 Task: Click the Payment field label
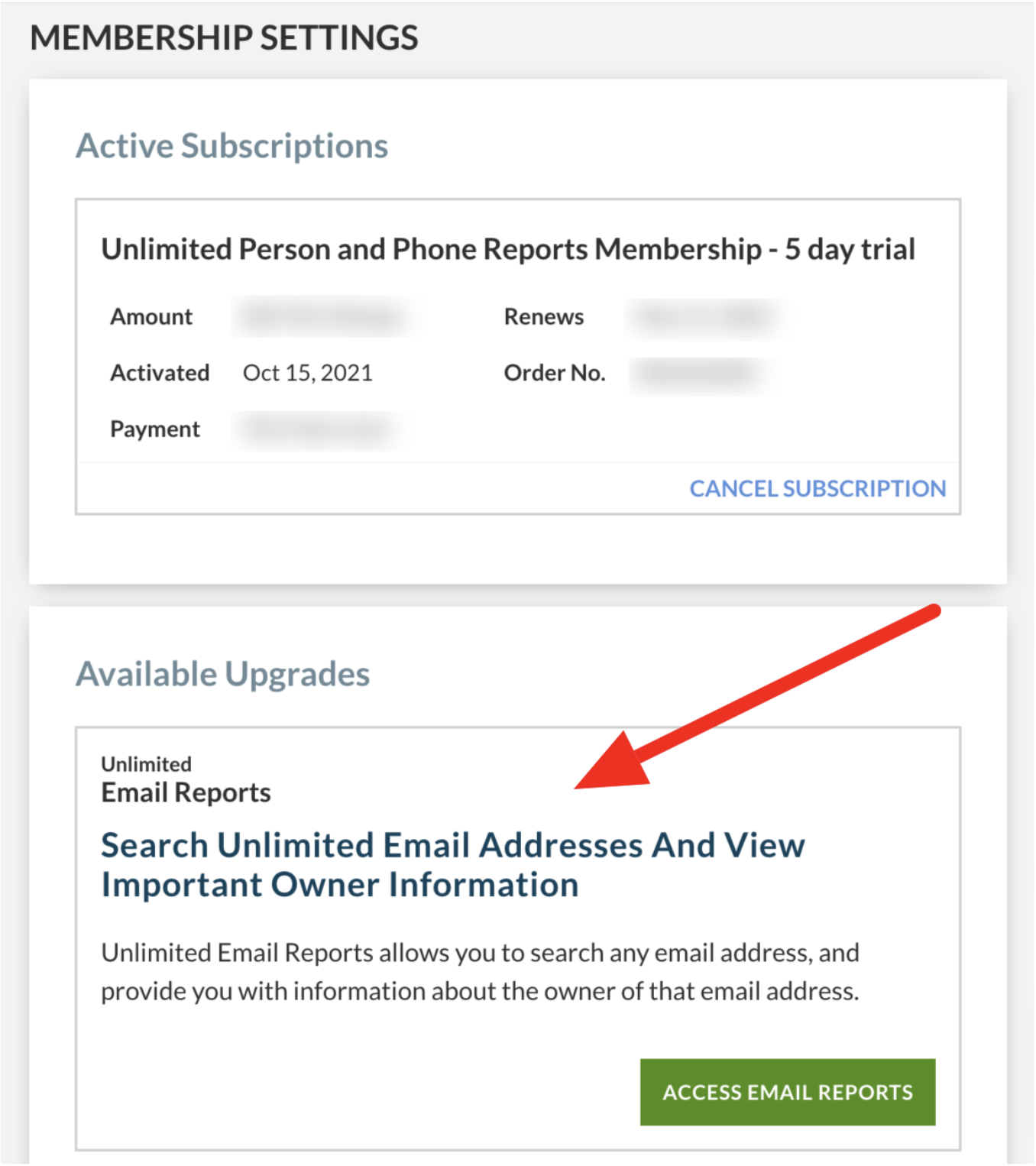(x=155, y=429)
